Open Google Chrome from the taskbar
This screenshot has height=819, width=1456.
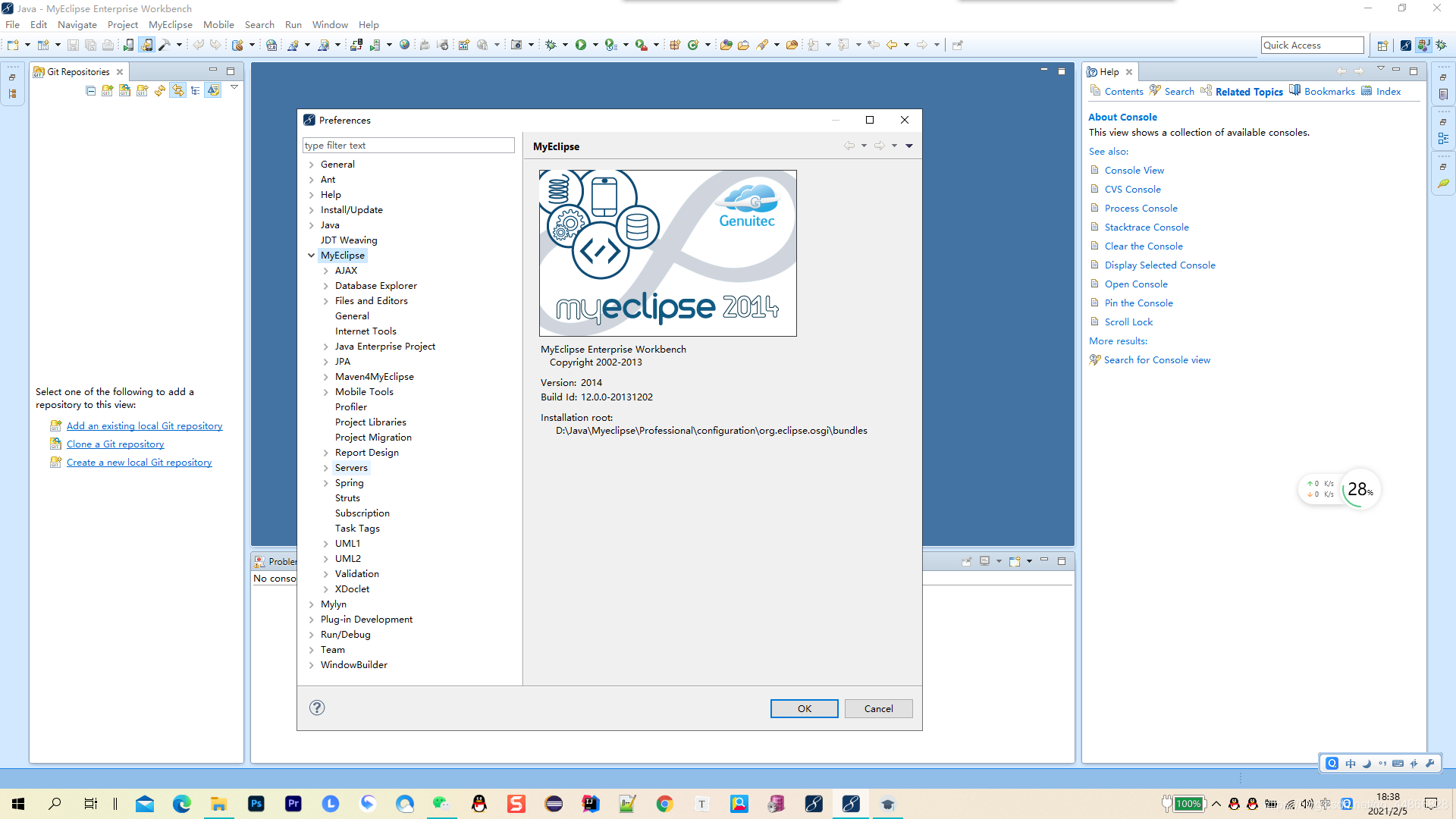[665, 804]
